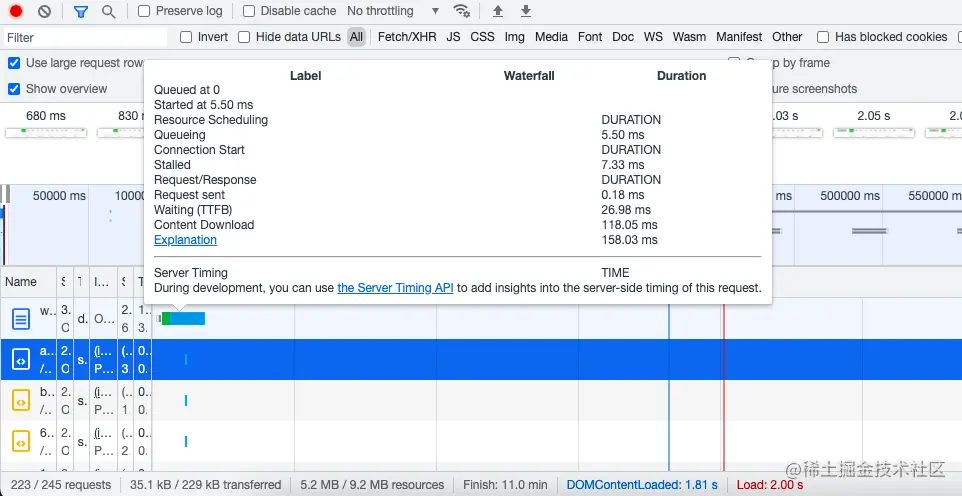Toggle the filter funnel icon
The height and width of the screenshot is (496, 962).
click(x=80, y=11)
